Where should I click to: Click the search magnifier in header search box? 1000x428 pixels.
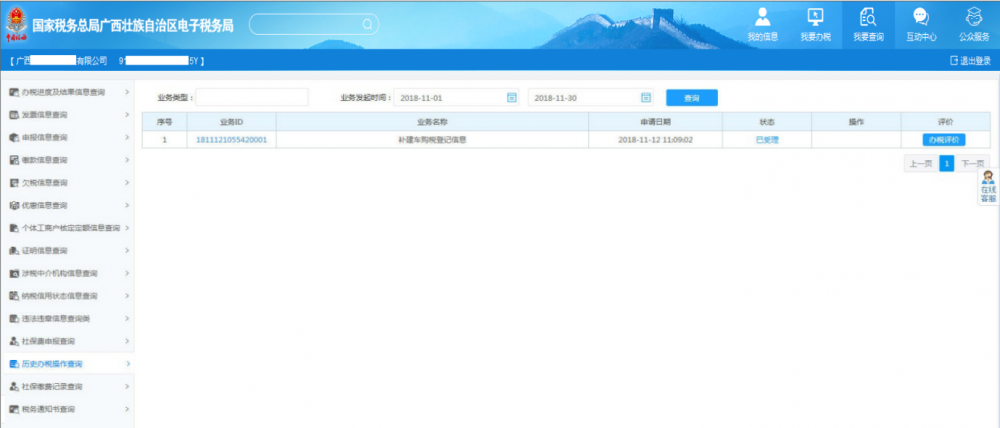tap(367, 24)
